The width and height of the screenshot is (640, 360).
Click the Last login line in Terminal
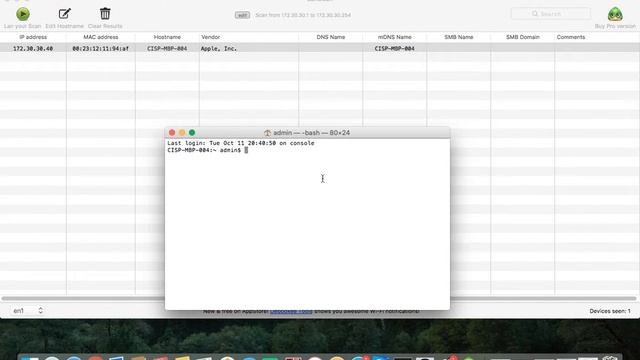(x=241, y=143)
